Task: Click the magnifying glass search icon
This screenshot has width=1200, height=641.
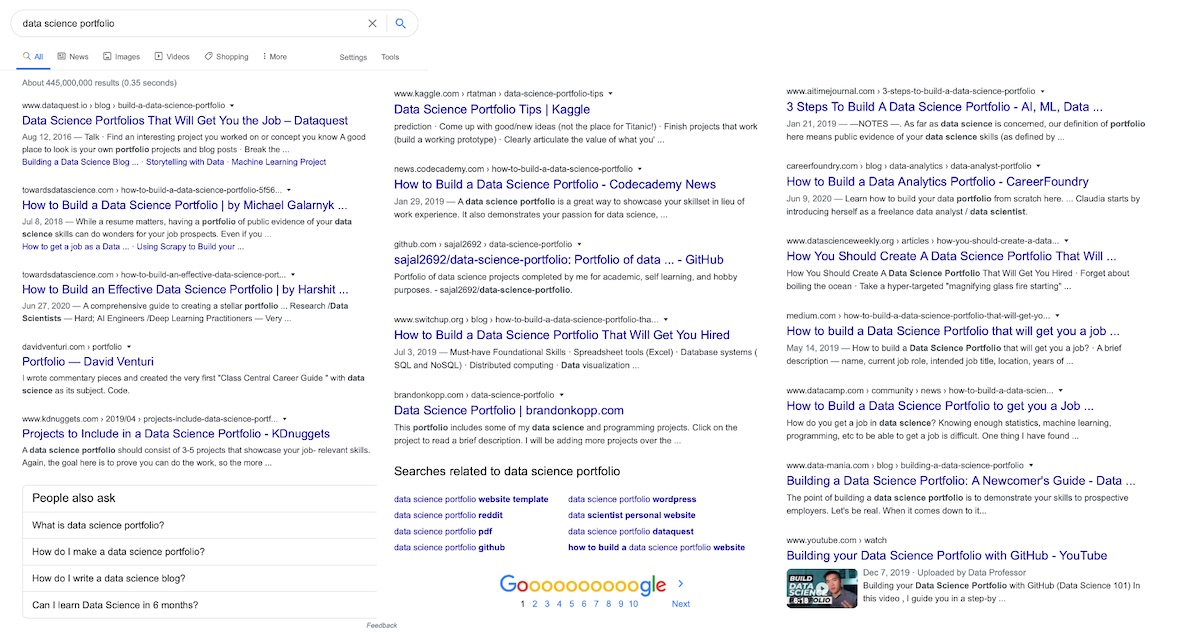Action: (401, 23)
